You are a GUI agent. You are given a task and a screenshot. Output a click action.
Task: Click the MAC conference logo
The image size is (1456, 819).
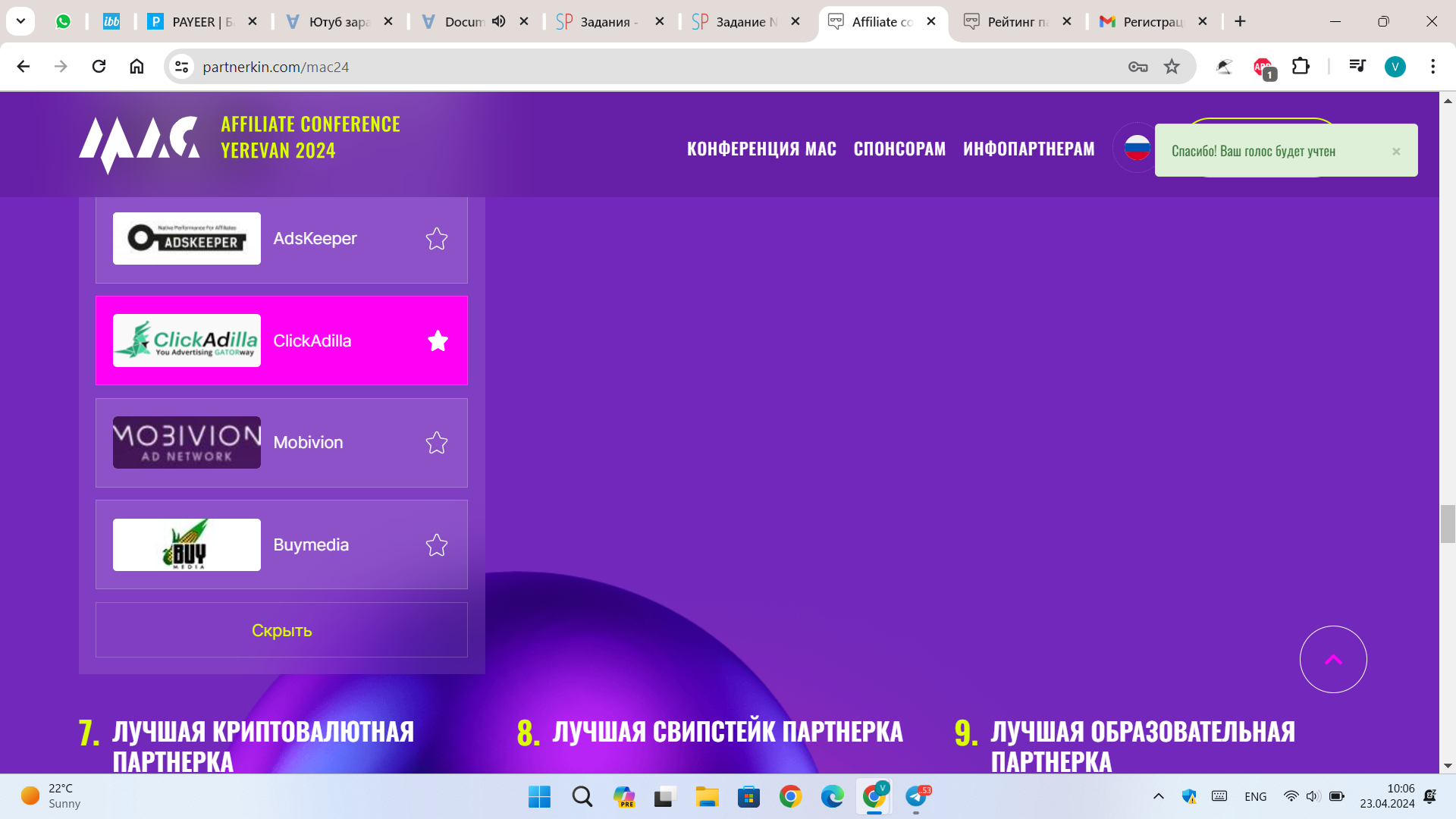pyautogui.click(x=140, y=142)
